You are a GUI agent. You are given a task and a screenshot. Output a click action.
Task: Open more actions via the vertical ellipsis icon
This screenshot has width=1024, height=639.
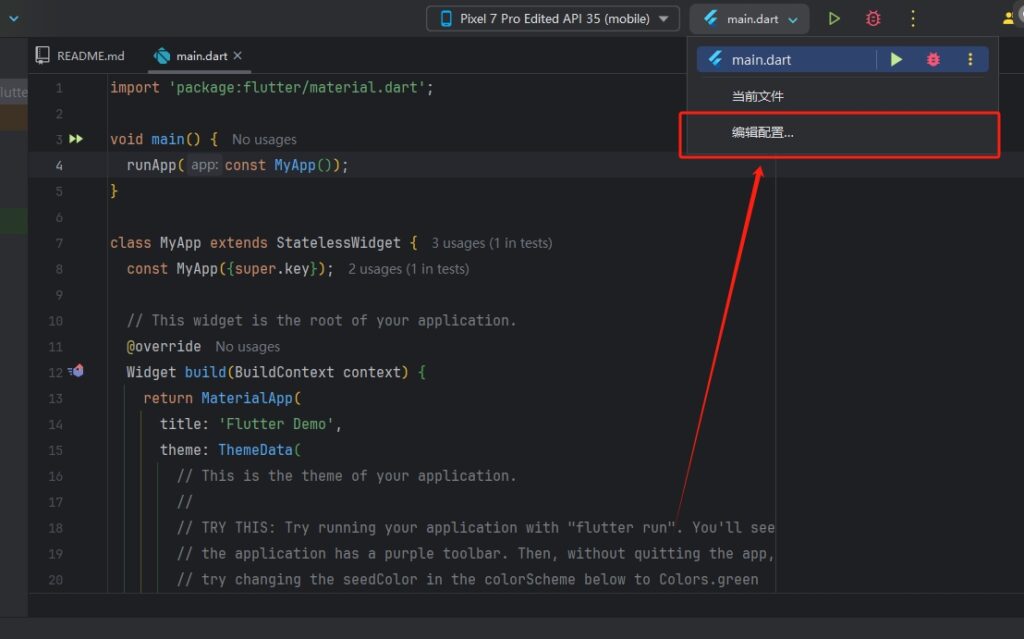[x=911, y=18]
